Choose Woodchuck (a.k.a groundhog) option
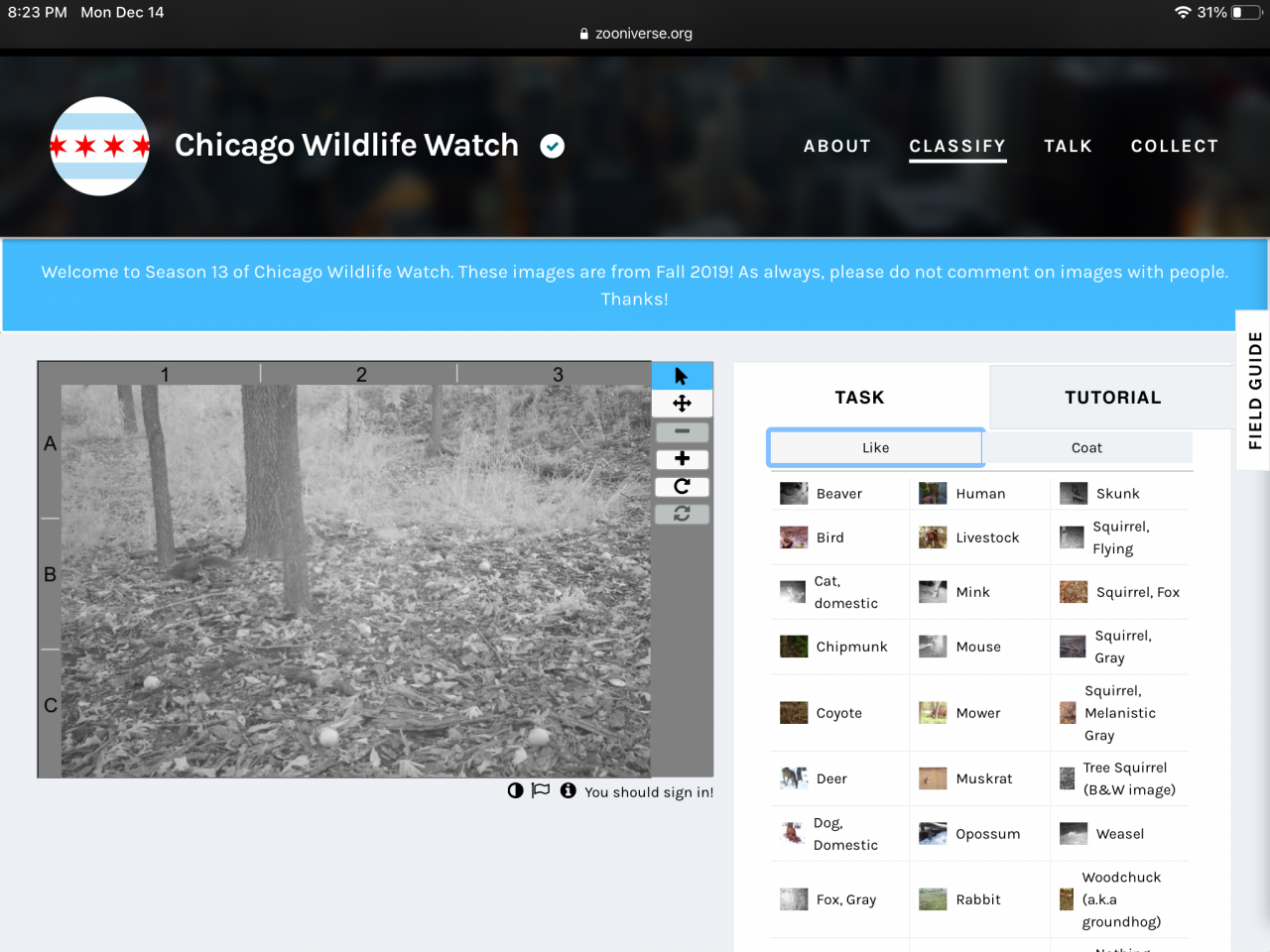This screenshot has height=952, width=1270. click(x=1120, y=899)
